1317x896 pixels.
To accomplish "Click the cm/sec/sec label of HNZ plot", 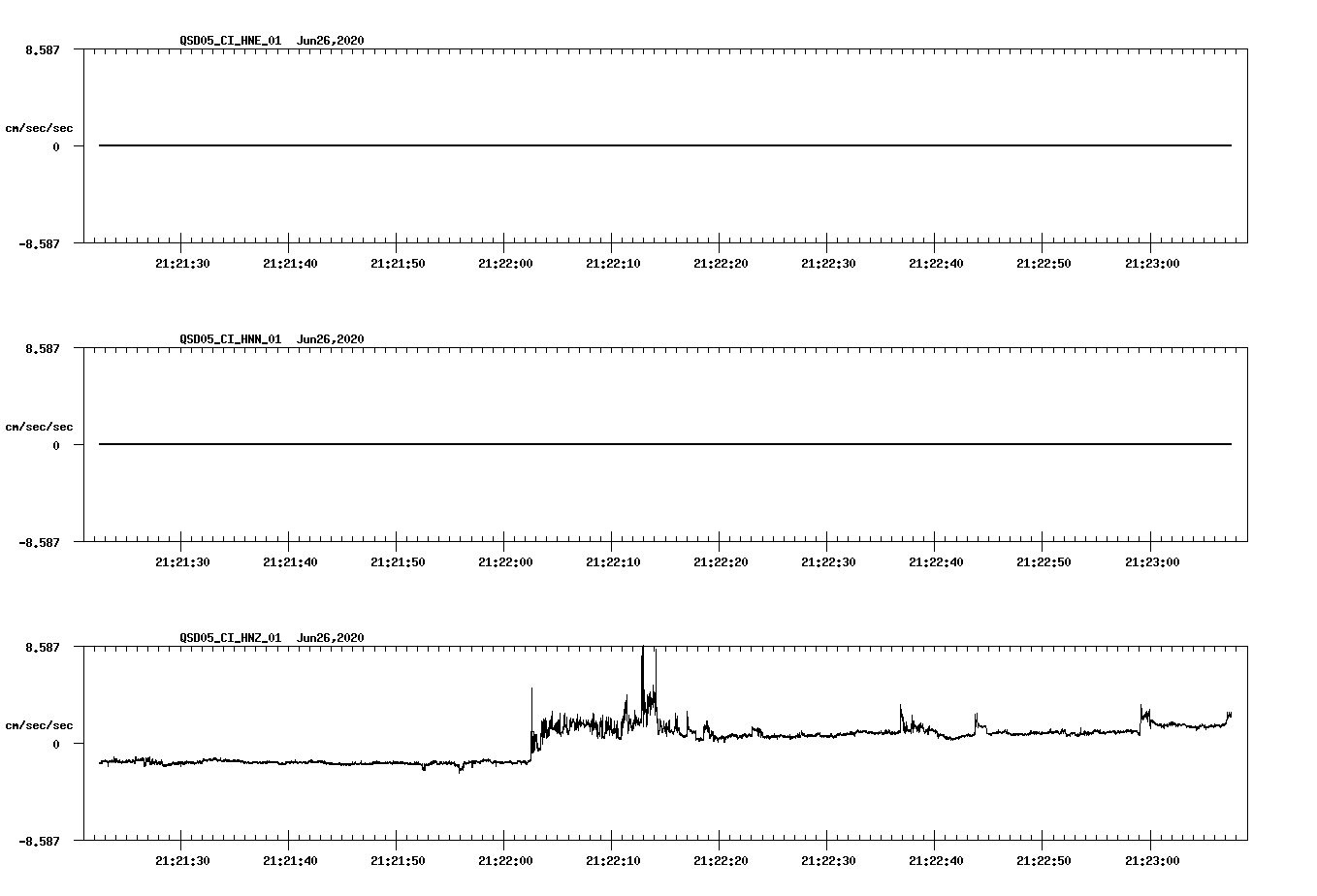I will (40, 725).
